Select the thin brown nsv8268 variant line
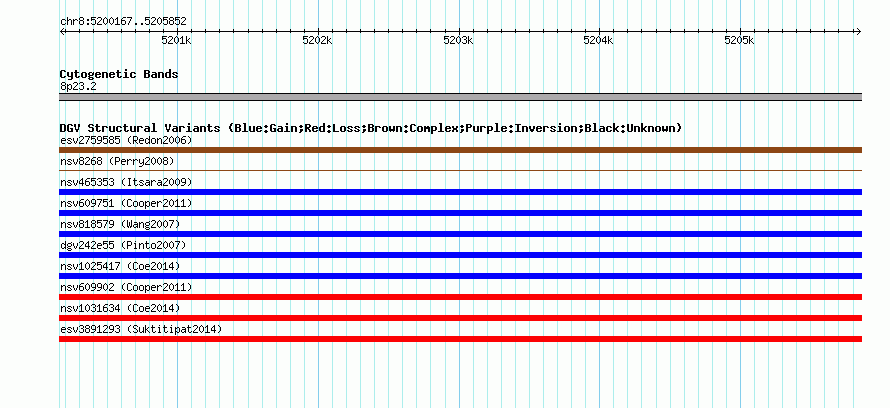Screen dimensions: 890x408 coord(460,170)
